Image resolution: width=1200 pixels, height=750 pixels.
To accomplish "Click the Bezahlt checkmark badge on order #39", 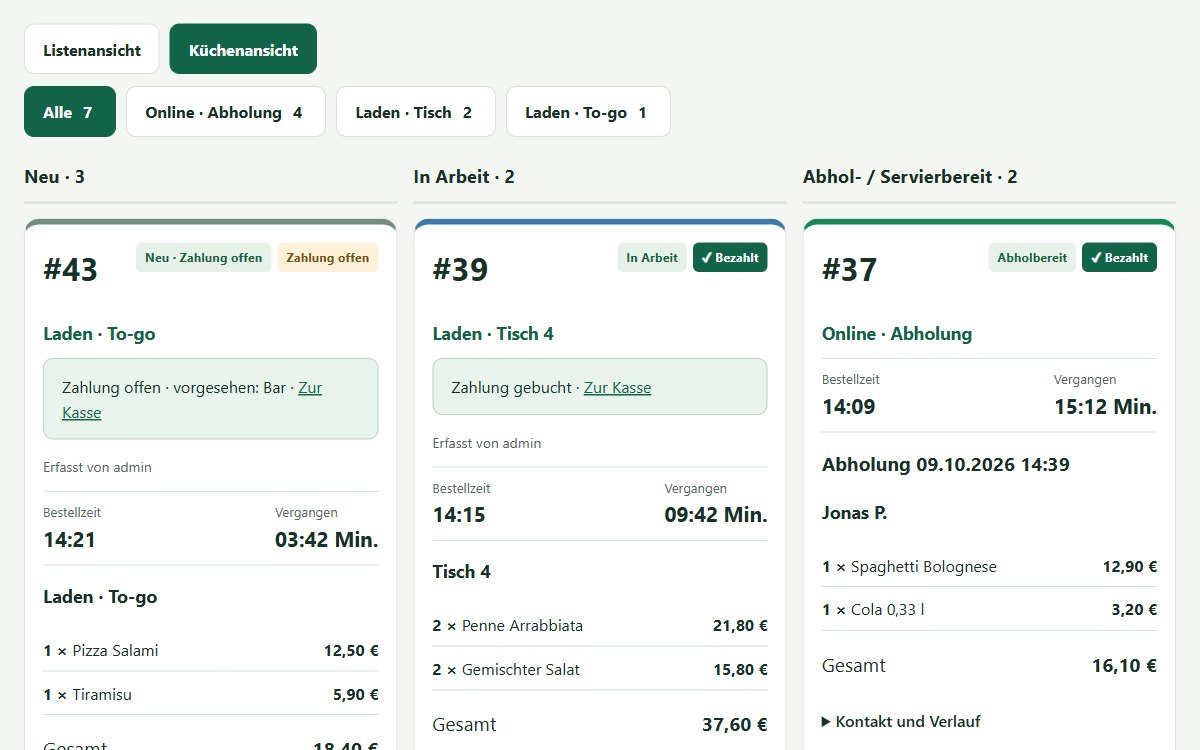I will click(x=730, y=257).
